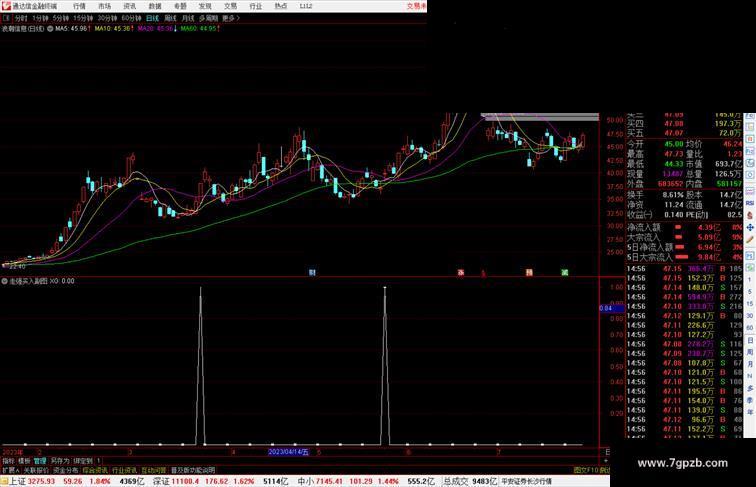
Task: Switch to 分时 chart period
Action: 21,18
